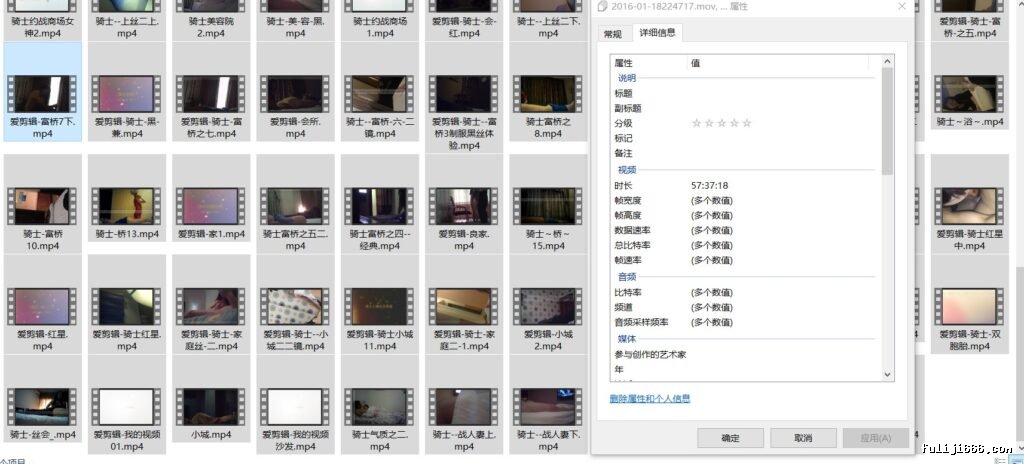Viewport: 1024px width, 464px height.
Task: Select the 帧速率 property row
Action: pyautogui.click(x=746, y=260)
